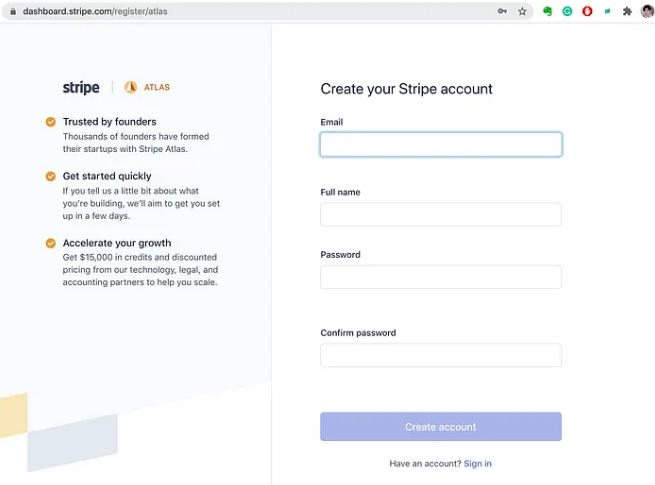This screenshot has height=485, width=655.
Task: Focus the Email input field
Action: [x=440, y=145]
